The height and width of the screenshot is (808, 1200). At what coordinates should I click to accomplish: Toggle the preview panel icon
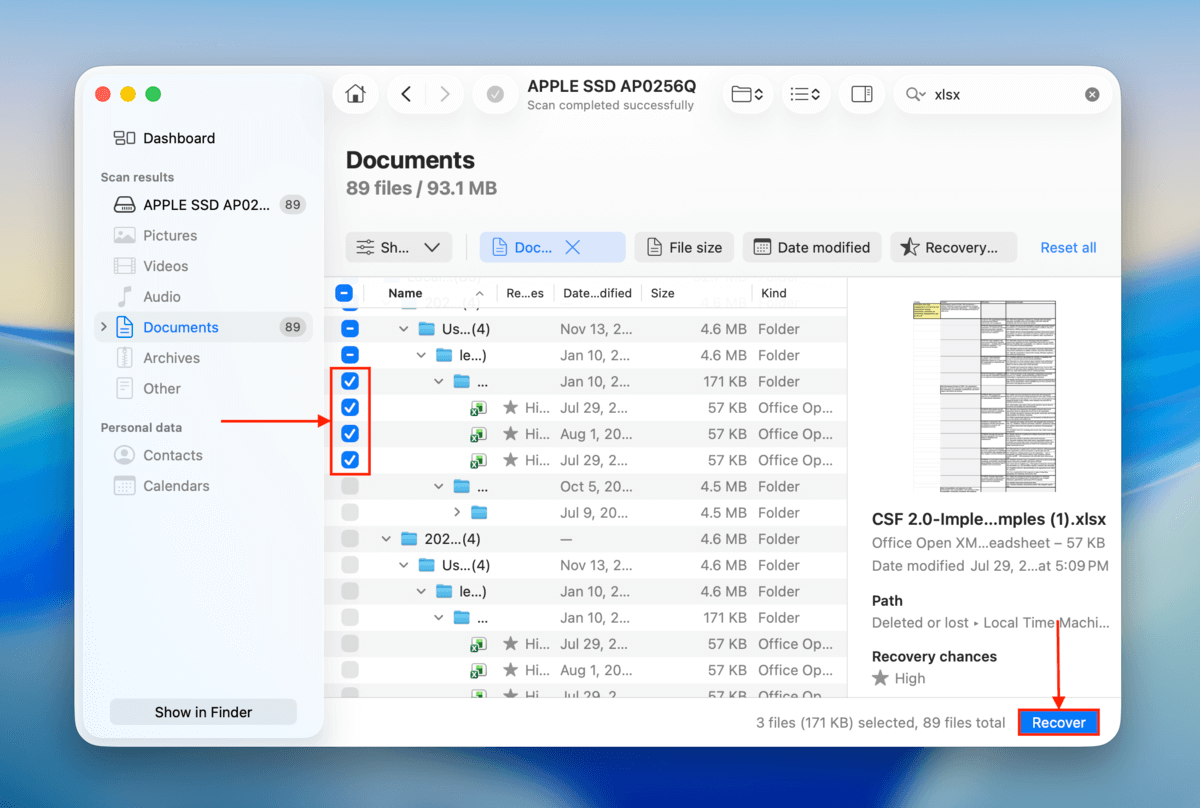pyautogui.click(x=861, y=93)
